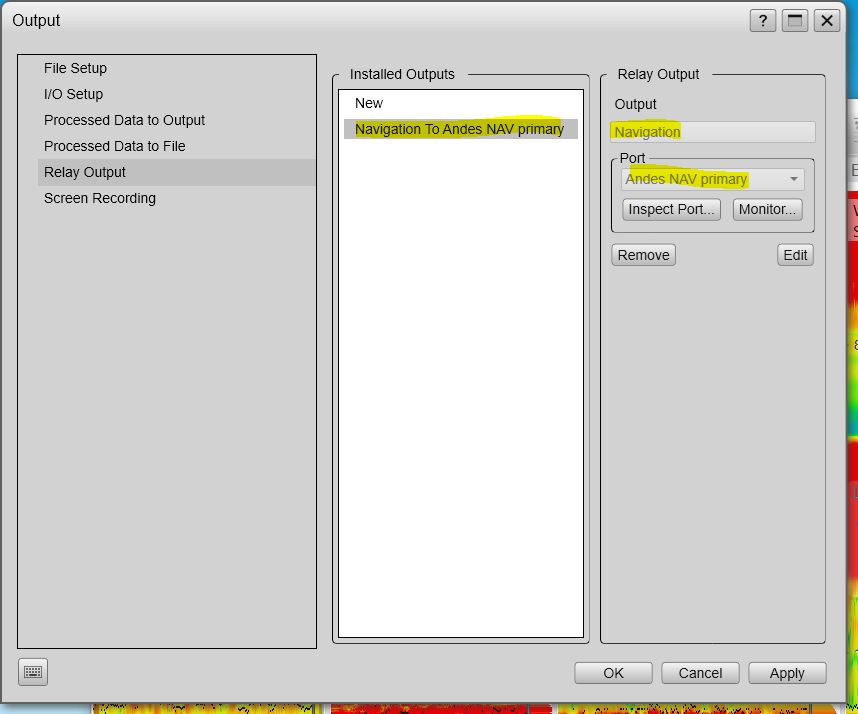The width and height of the screenshot is (858, 714).
Task: Select Relay Output in the sidebar
Action: click(177, 172)
